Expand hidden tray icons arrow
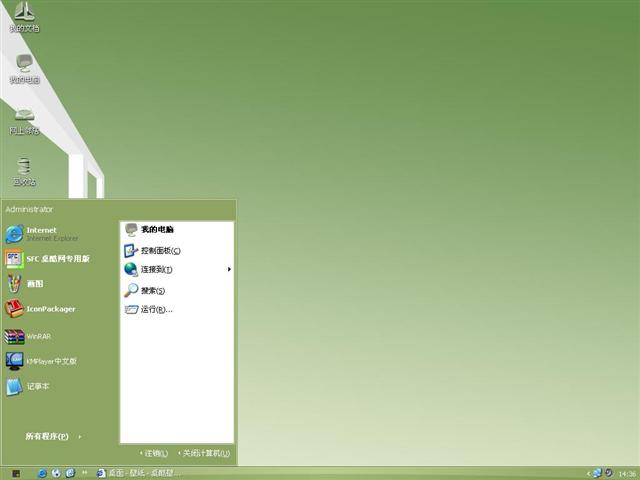 click(588, 474)
